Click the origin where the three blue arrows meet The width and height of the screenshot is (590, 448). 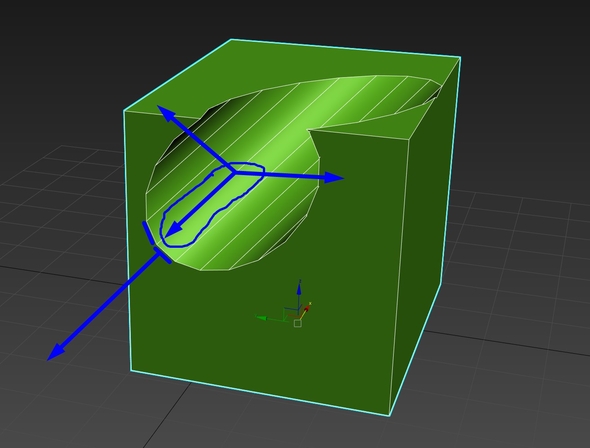234,172
